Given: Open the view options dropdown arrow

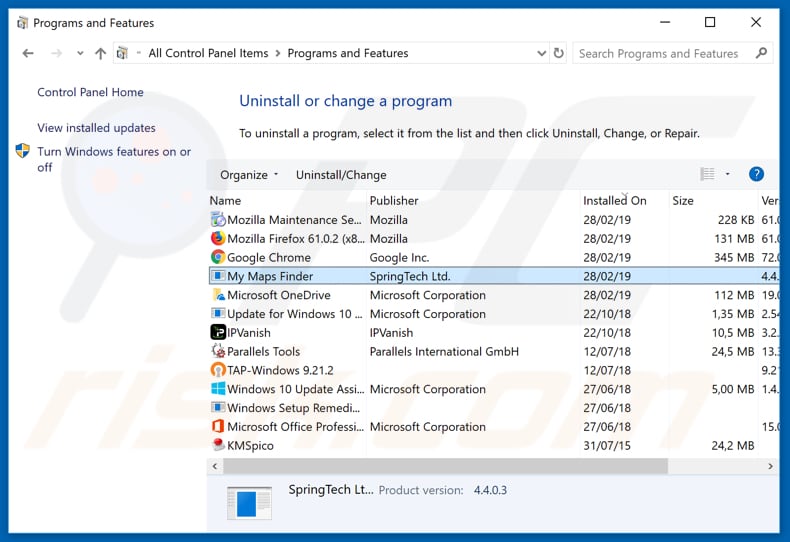Looking at the screenshot, I should click(x=728, y=174).
